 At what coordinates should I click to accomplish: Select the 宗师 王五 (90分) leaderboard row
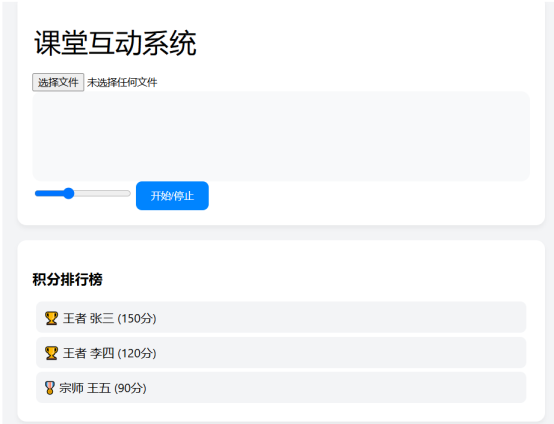[x=281, y=387]
